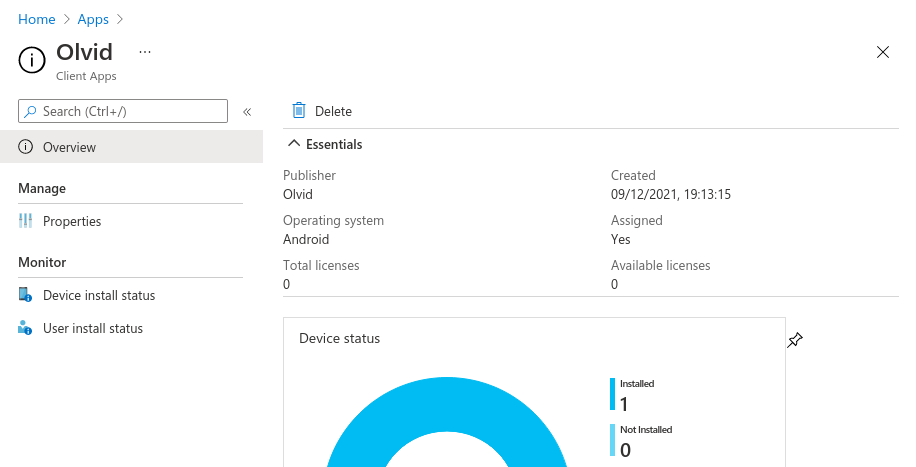Click the Device install status icon
This screenshot has width=916, height=467.
25,295
